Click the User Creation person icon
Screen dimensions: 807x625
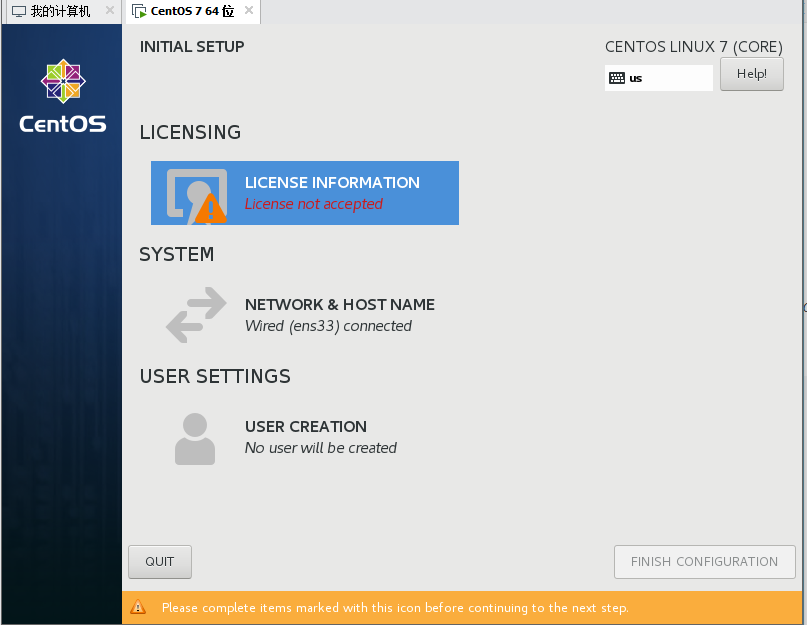point(195,439)
